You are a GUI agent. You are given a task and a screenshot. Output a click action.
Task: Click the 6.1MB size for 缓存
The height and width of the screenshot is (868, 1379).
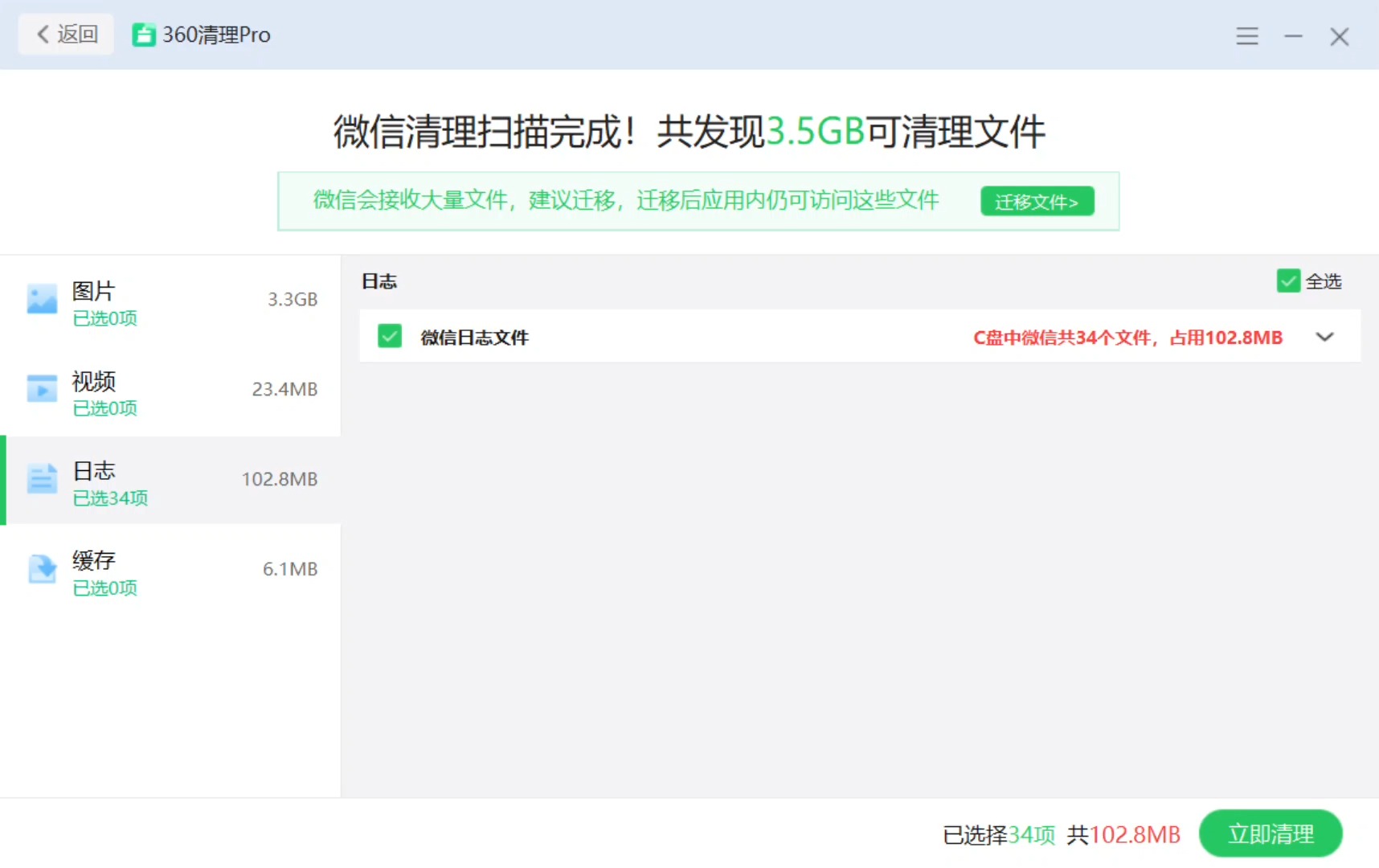(290, 570)
